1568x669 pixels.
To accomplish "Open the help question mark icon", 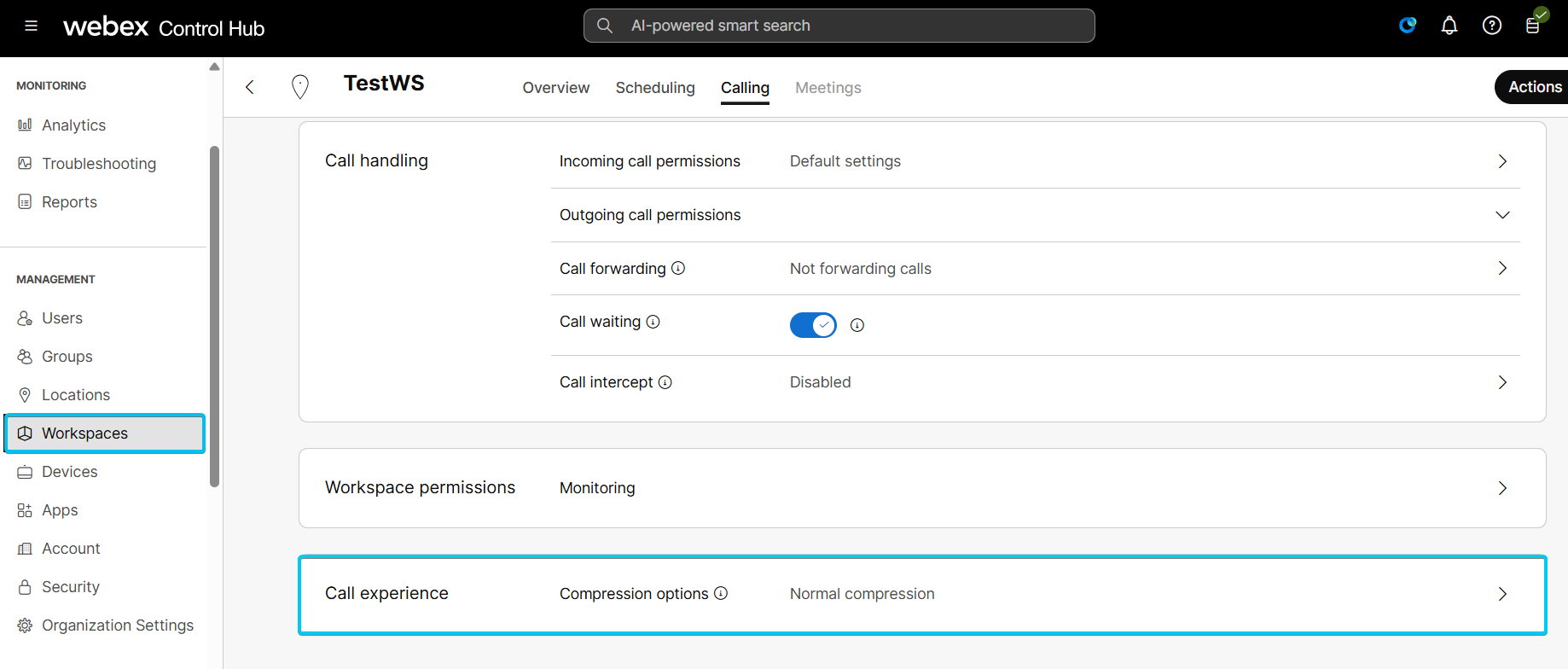I will point(1491,26).
